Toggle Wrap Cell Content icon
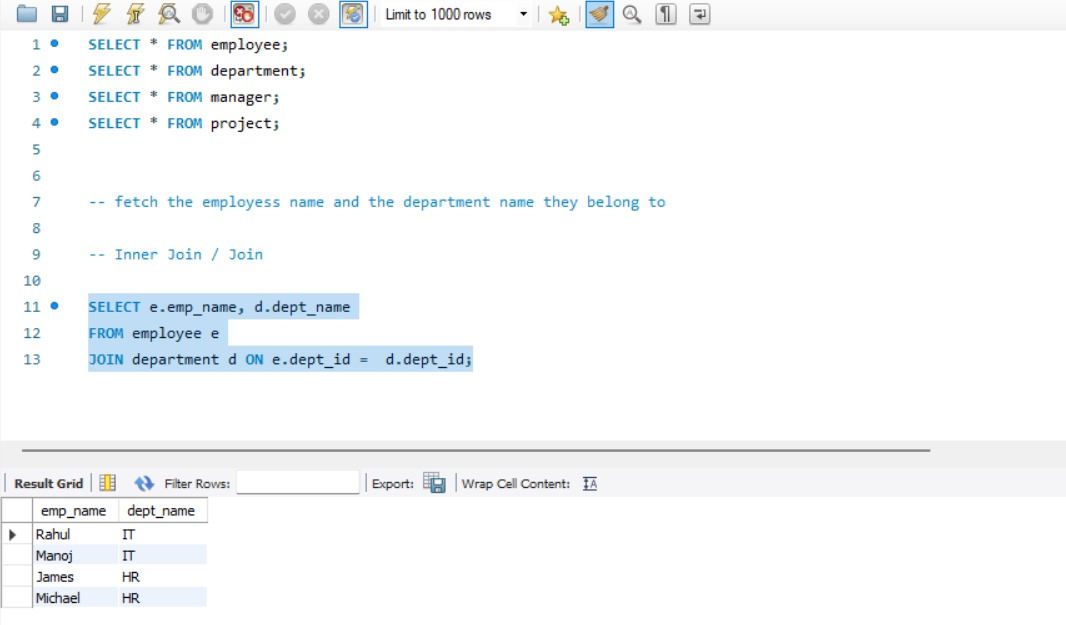 (x=589, y=484)
